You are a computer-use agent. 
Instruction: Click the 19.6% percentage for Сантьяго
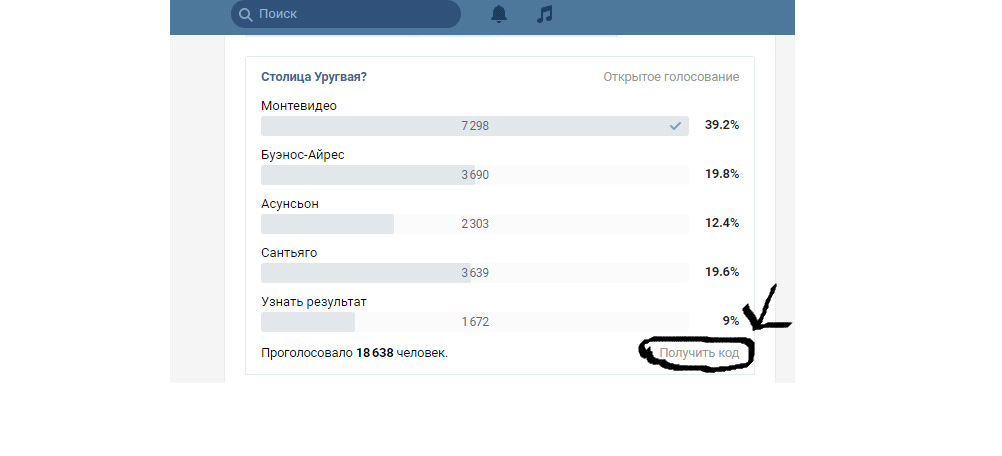tap(721, 273)
